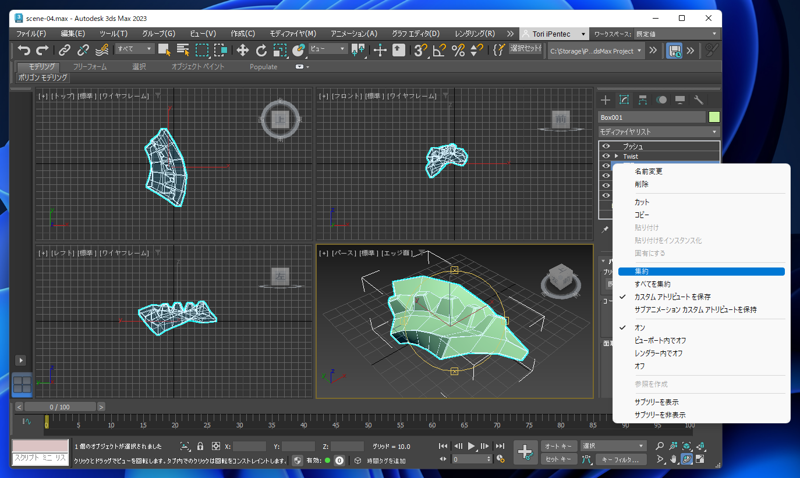The image size is (800, 478).
Task: Click the キー フィルタ button
Action: click(621, 459)
